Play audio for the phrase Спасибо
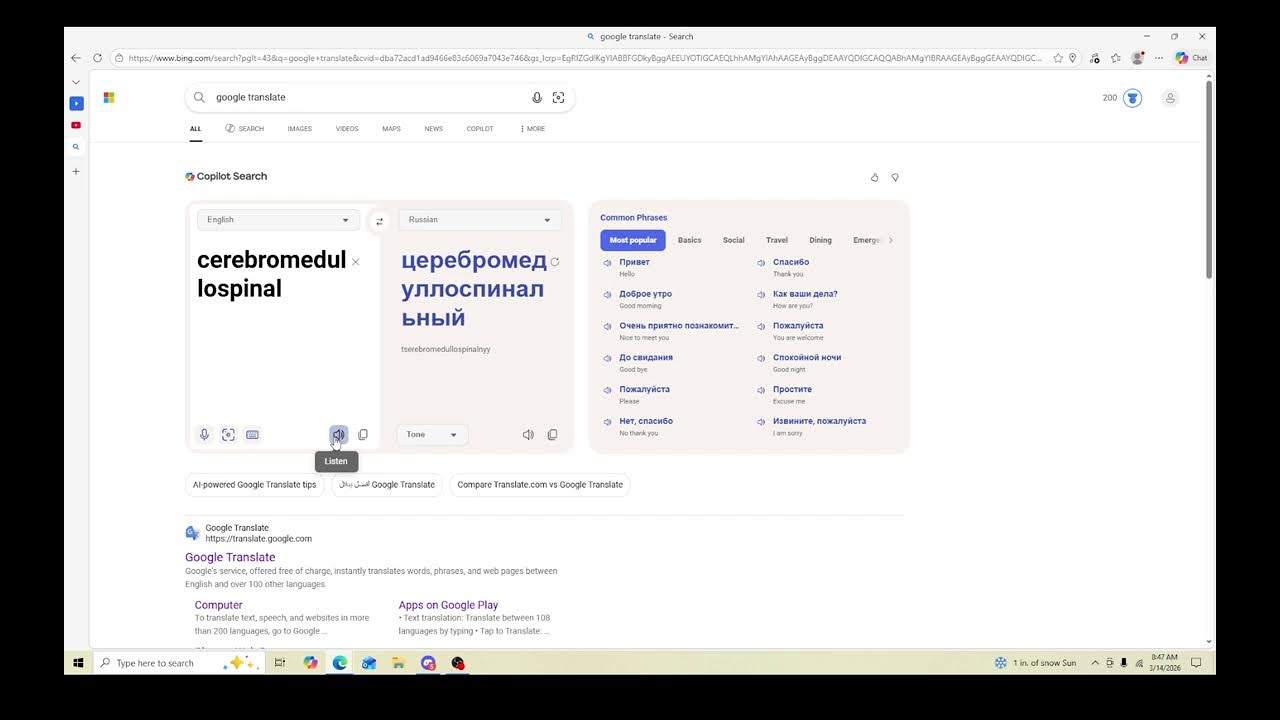The image size is (1280, 720). 761,263
